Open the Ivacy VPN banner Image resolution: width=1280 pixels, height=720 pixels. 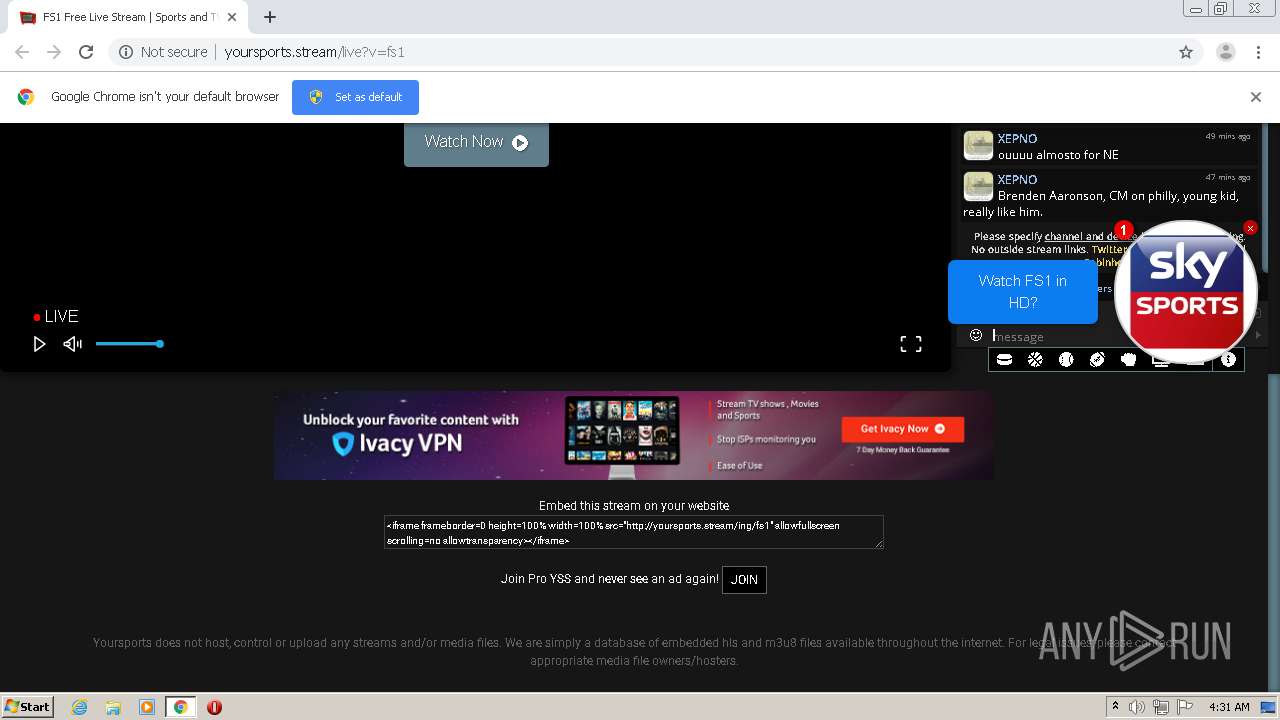coord(634,435)
